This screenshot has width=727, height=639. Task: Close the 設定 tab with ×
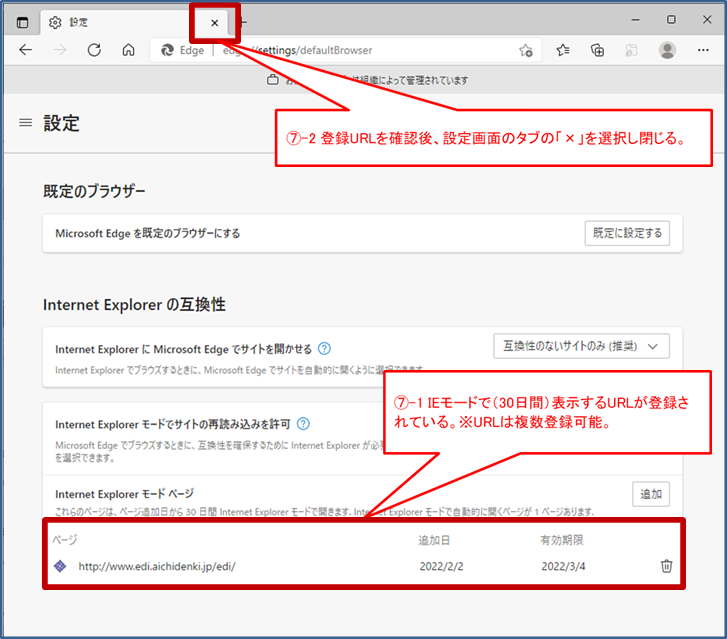(215, 23)
